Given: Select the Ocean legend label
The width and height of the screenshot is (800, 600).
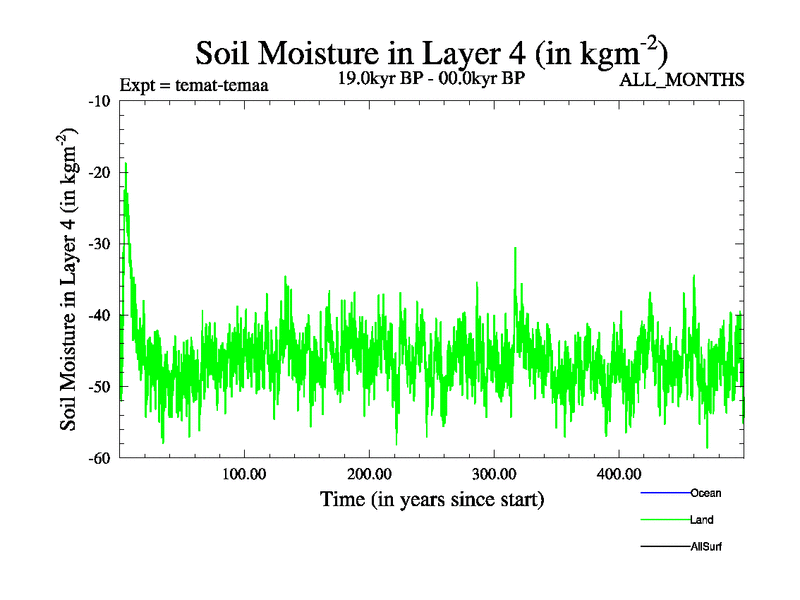Looking at the screenshot, I should [x=705, y=493].
